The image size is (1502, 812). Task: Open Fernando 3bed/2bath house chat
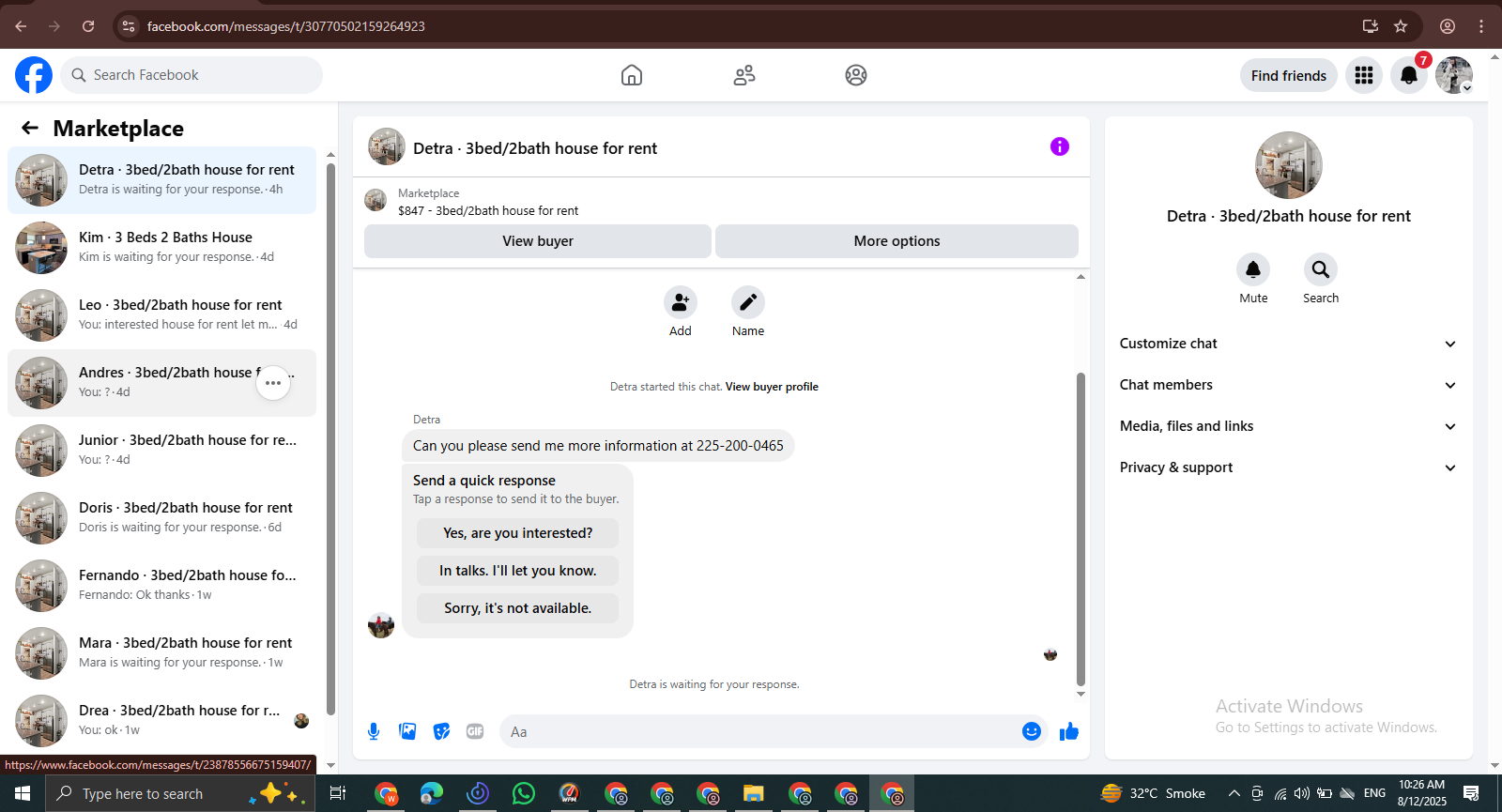coord(161,585)
